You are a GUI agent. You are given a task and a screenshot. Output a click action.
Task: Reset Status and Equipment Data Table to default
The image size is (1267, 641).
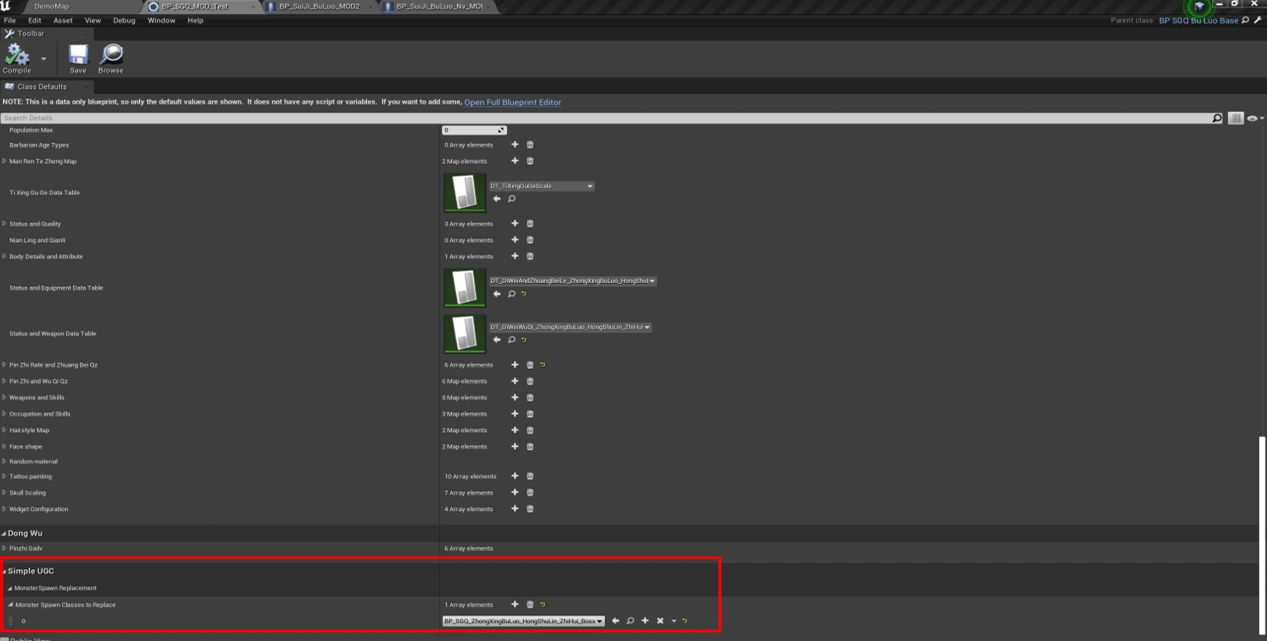[524, 294]
